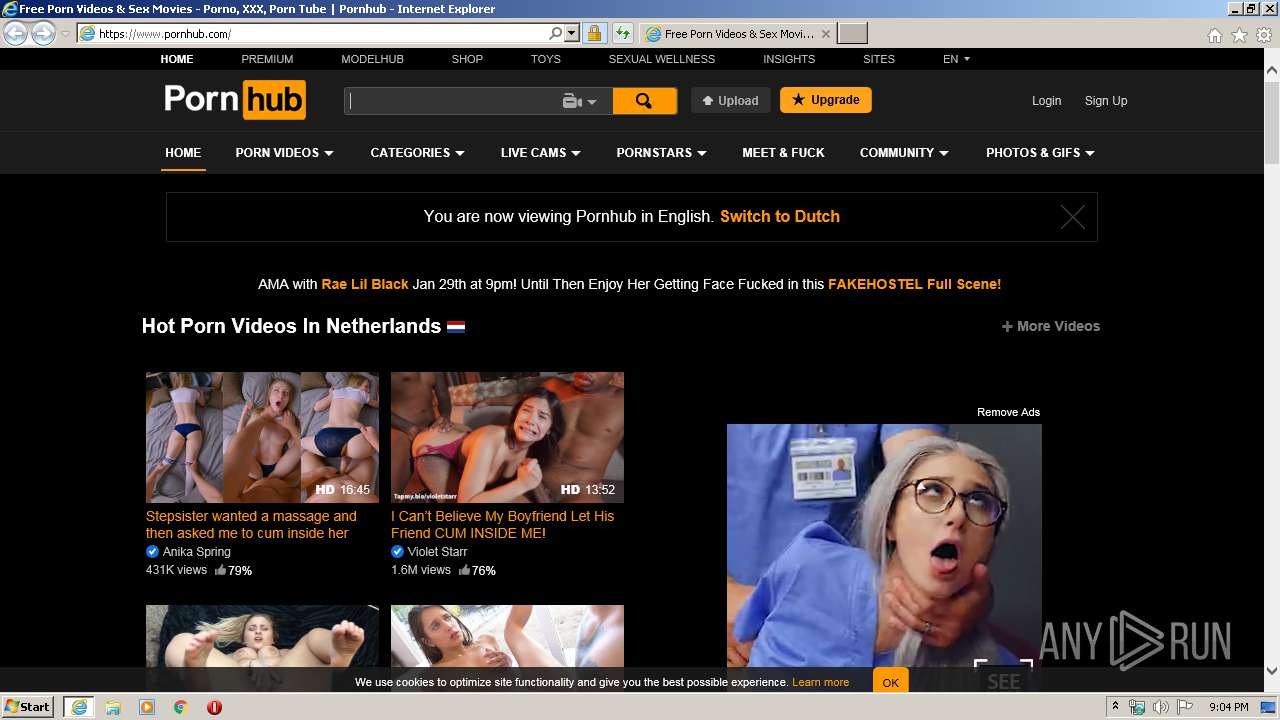1280x720 pixels.
Task: Show hidden system tray icons arrow
Action: tap(1116, 707)
